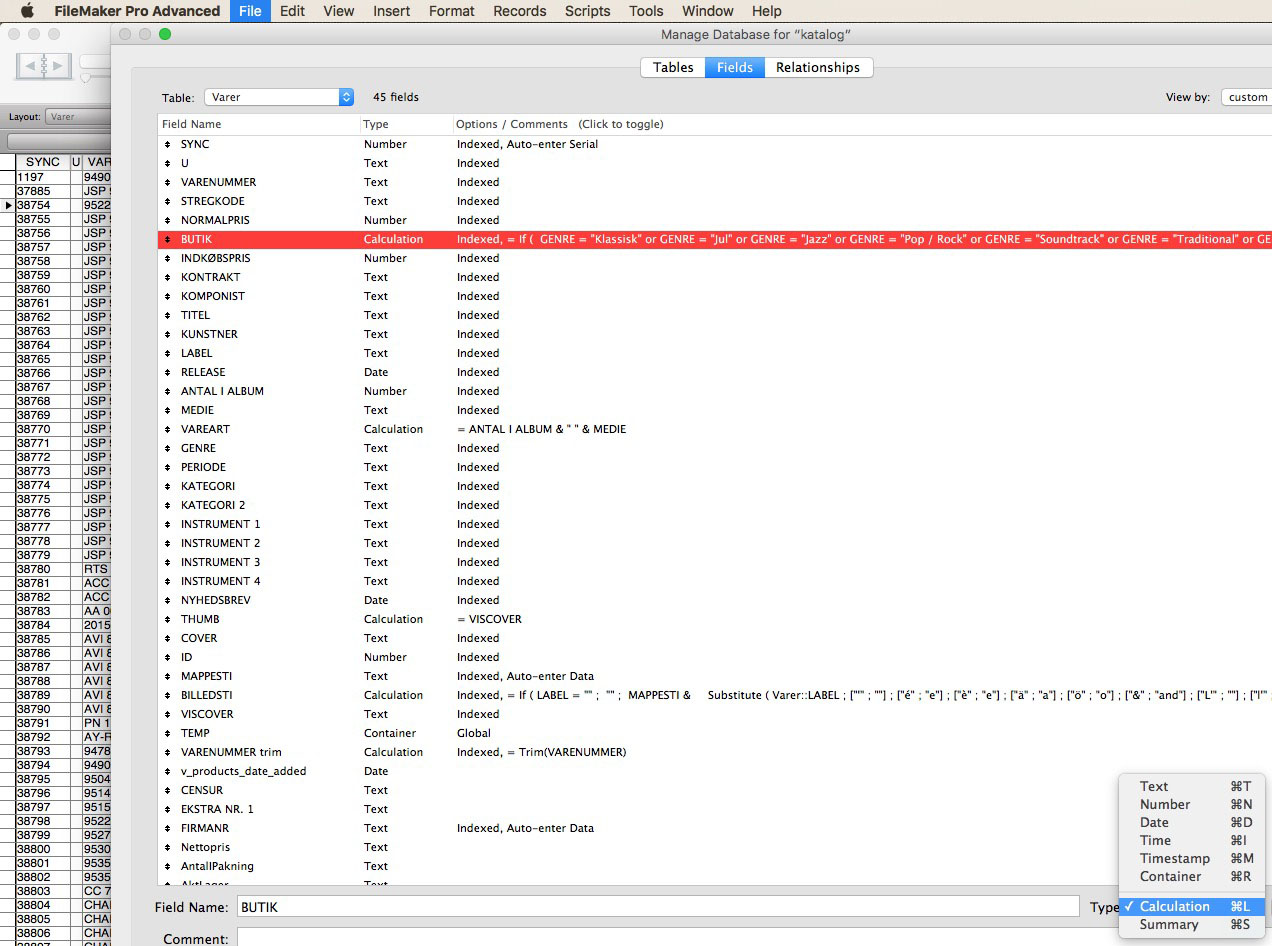This screenshot has height=946, width=1272.
Task: Open the Records menu
Action: pos(519,11)
